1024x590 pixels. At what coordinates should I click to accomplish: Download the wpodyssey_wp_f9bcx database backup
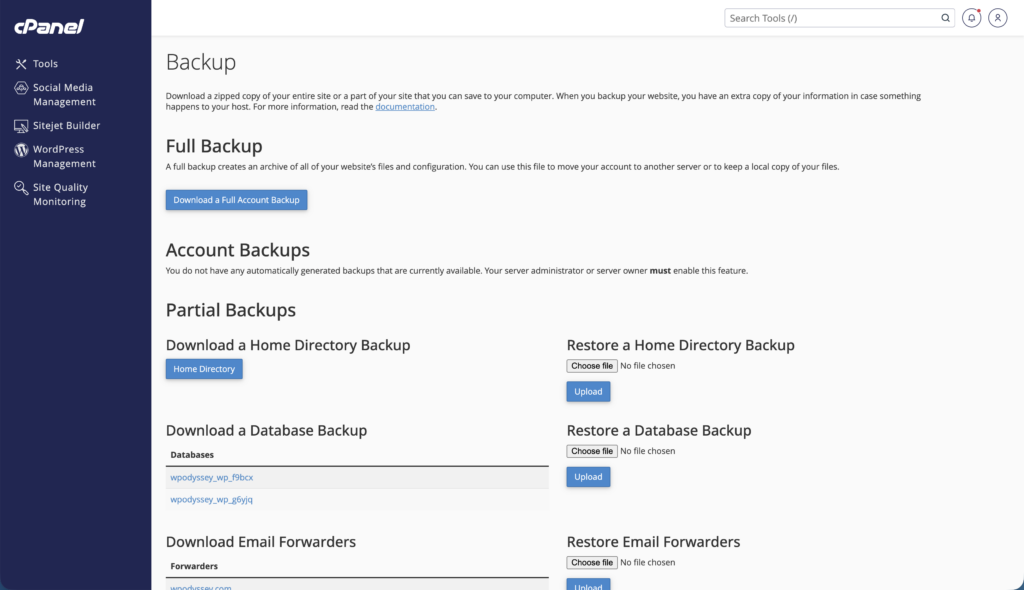[212, 477]
